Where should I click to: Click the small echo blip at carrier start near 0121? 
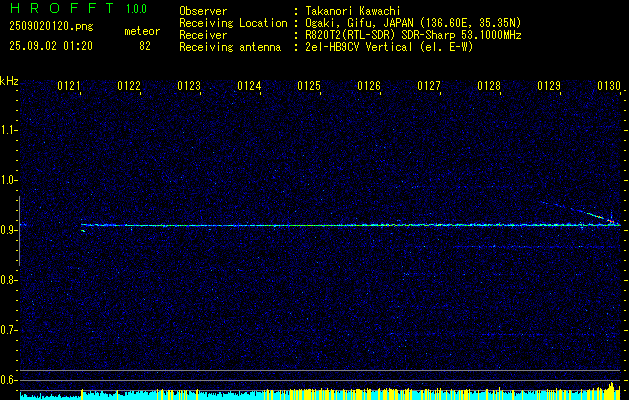tap(83, 231)
